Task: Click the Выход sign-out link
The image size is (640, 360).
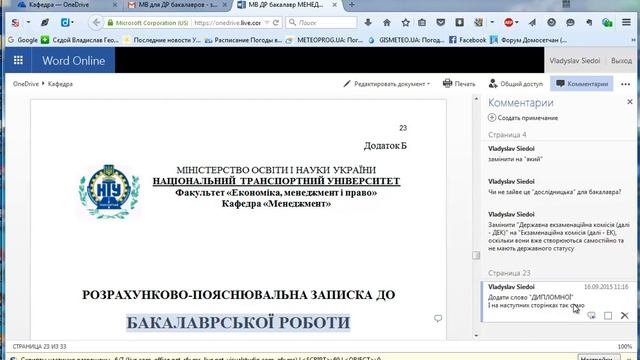Action: coord(621,60)
